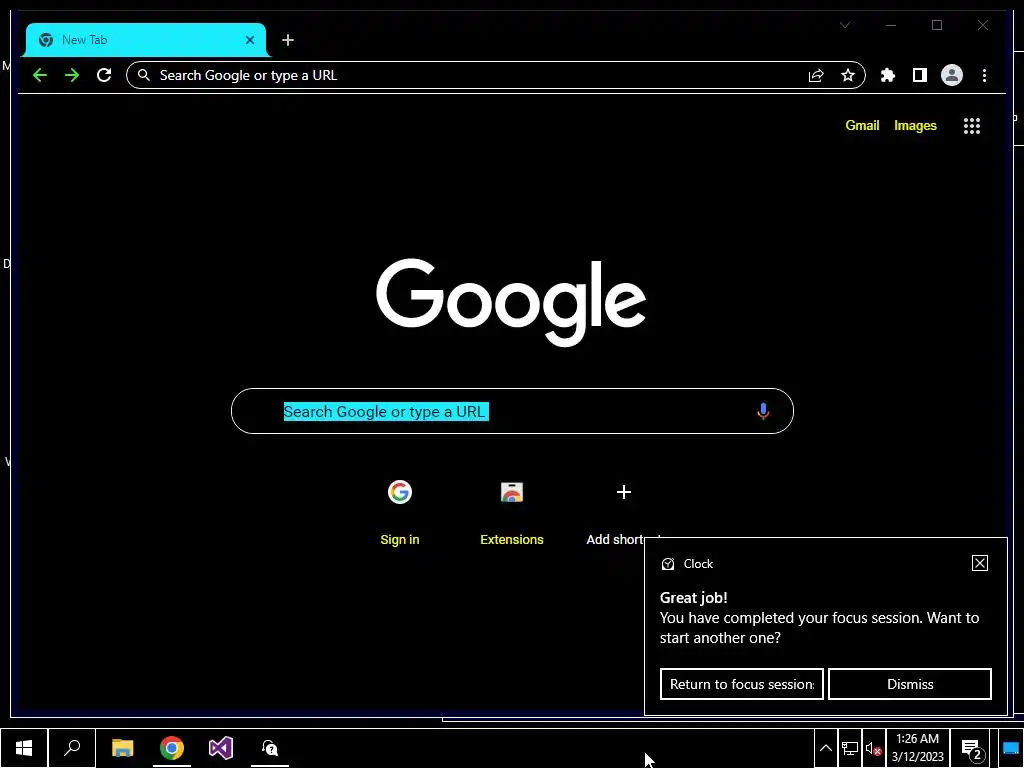Go forward with the forward arrow
Viewport: 1024px width, 768px height.
[72, 75]
